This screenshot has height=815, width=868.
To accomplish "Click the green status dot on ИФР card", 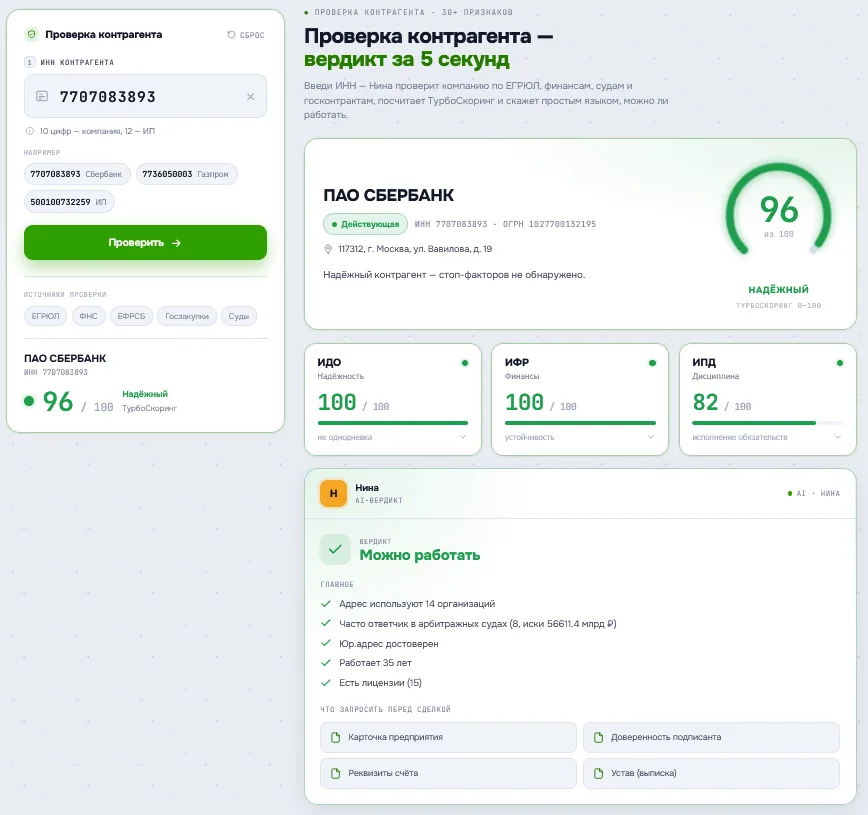I will pos(652,363).
